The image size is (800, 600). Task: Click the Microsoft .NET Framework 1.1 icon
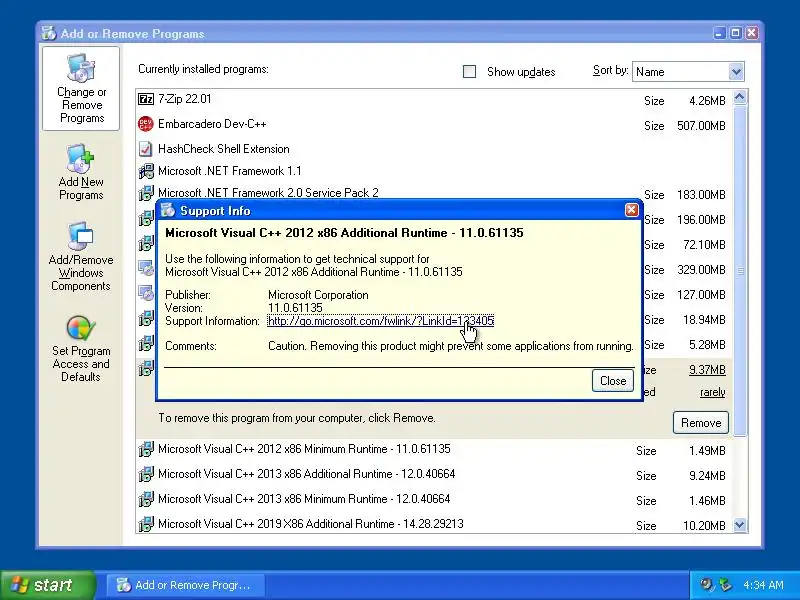[x=146, y=171]
